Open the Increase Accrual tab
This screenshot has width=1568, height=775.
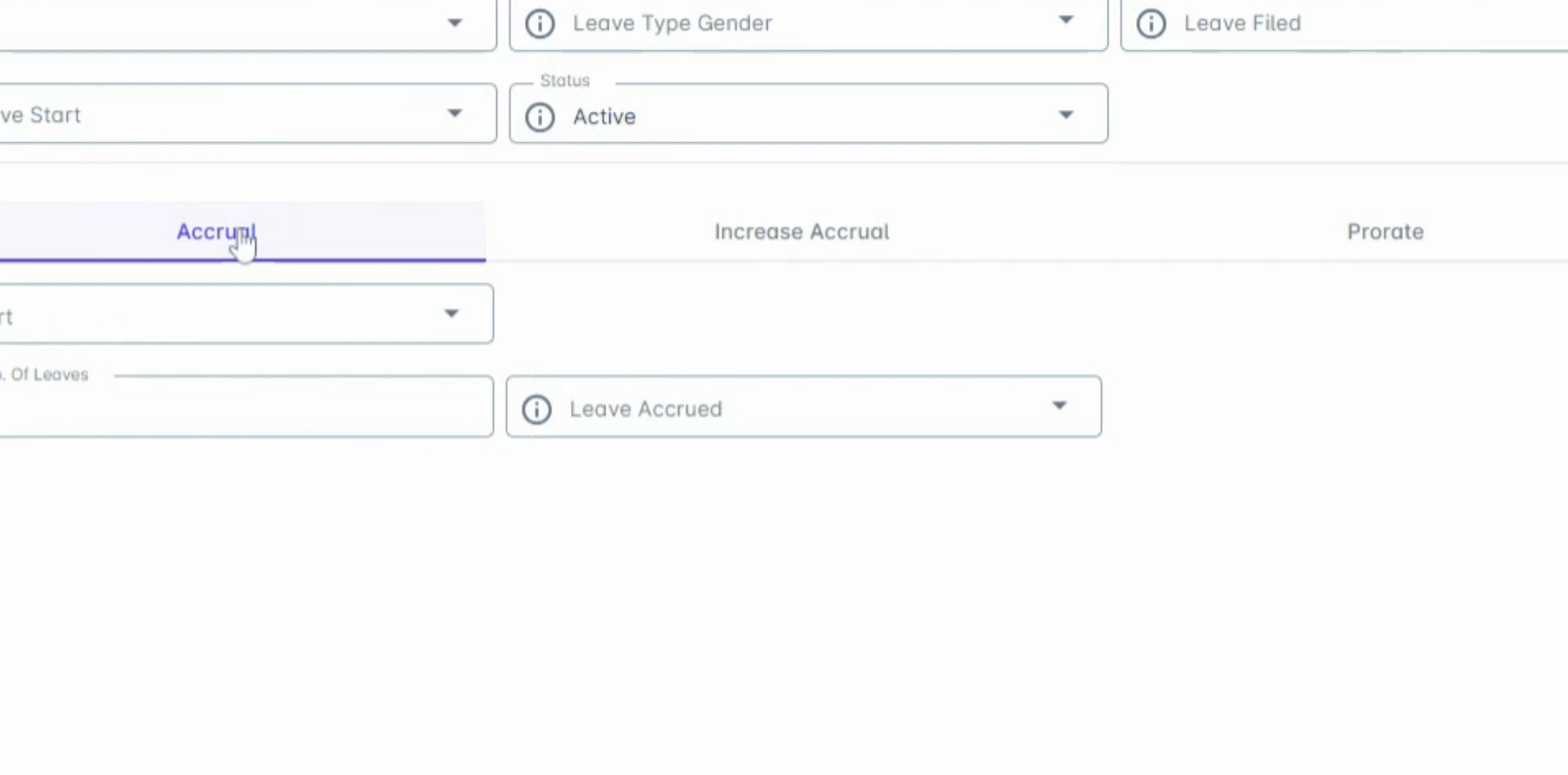tap(801, 232)
